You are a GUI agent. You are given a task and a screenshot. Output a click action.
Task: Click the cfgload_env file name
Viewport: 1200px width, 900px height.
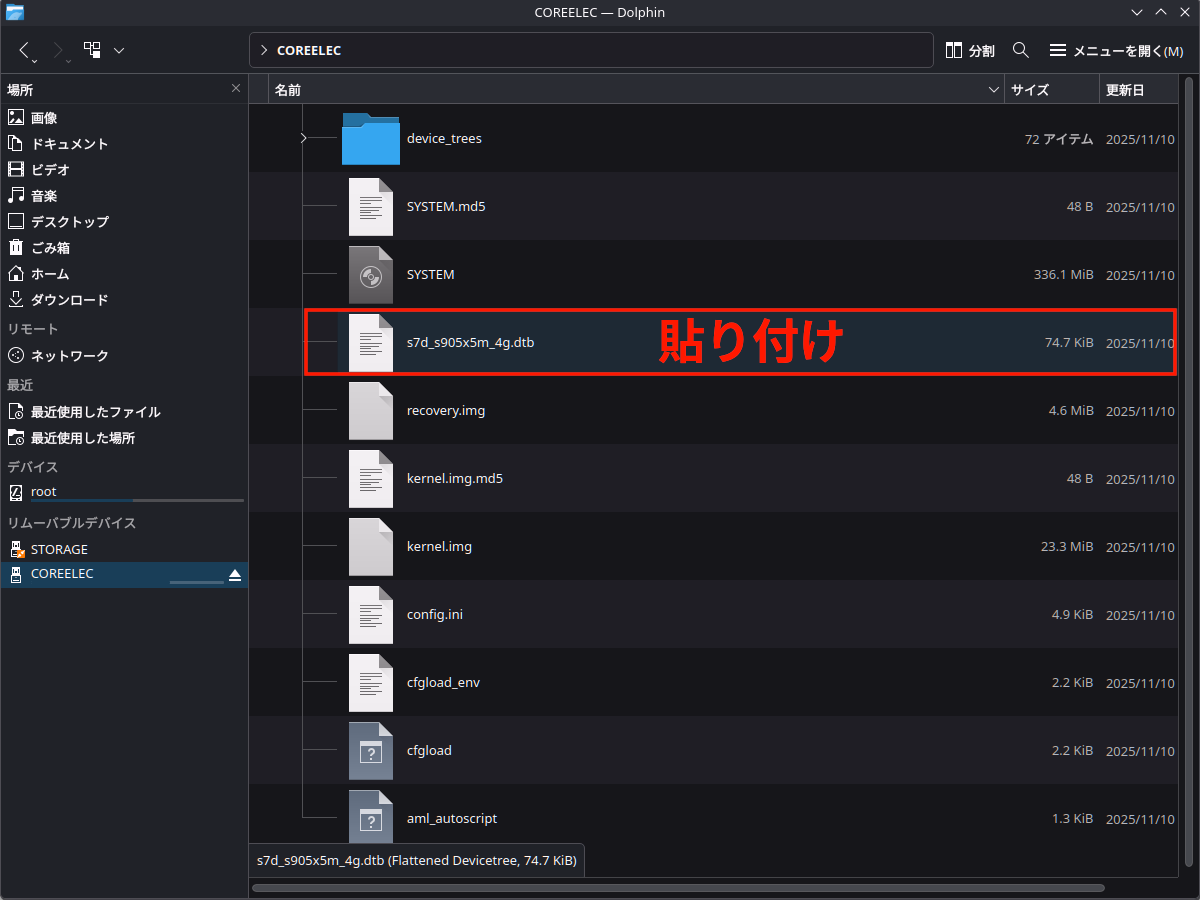coord(443,682)
